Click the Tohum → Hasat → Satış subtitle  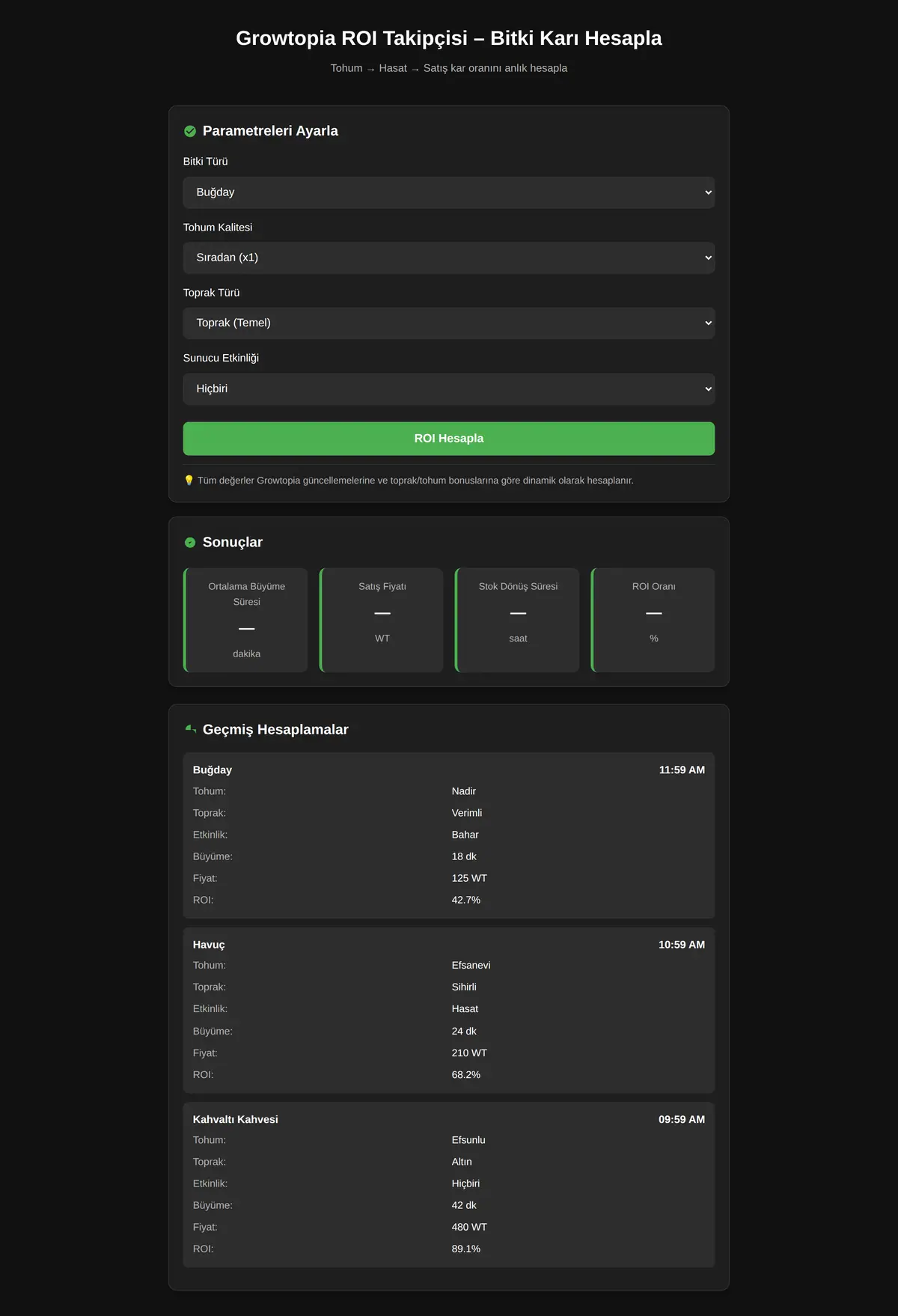point(449,68)
